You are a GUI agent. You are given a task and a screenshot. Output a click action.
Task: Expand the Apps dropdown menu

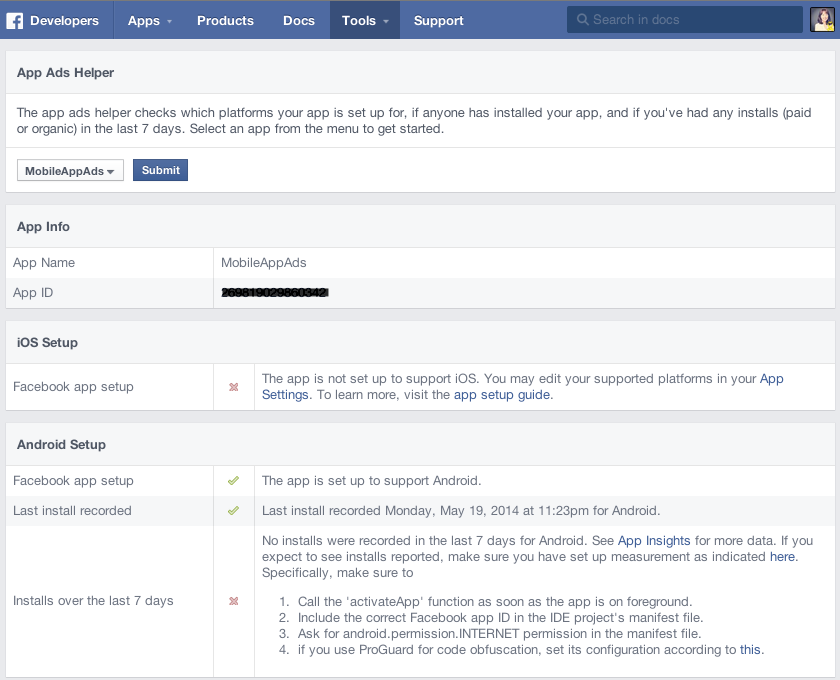[149, 20]
